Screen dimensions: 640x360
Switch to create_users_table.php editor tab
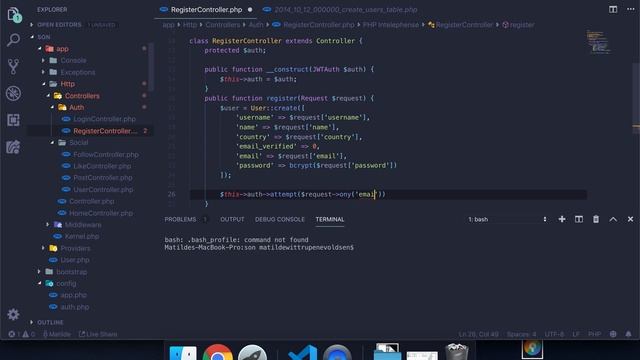click(345, 9)
